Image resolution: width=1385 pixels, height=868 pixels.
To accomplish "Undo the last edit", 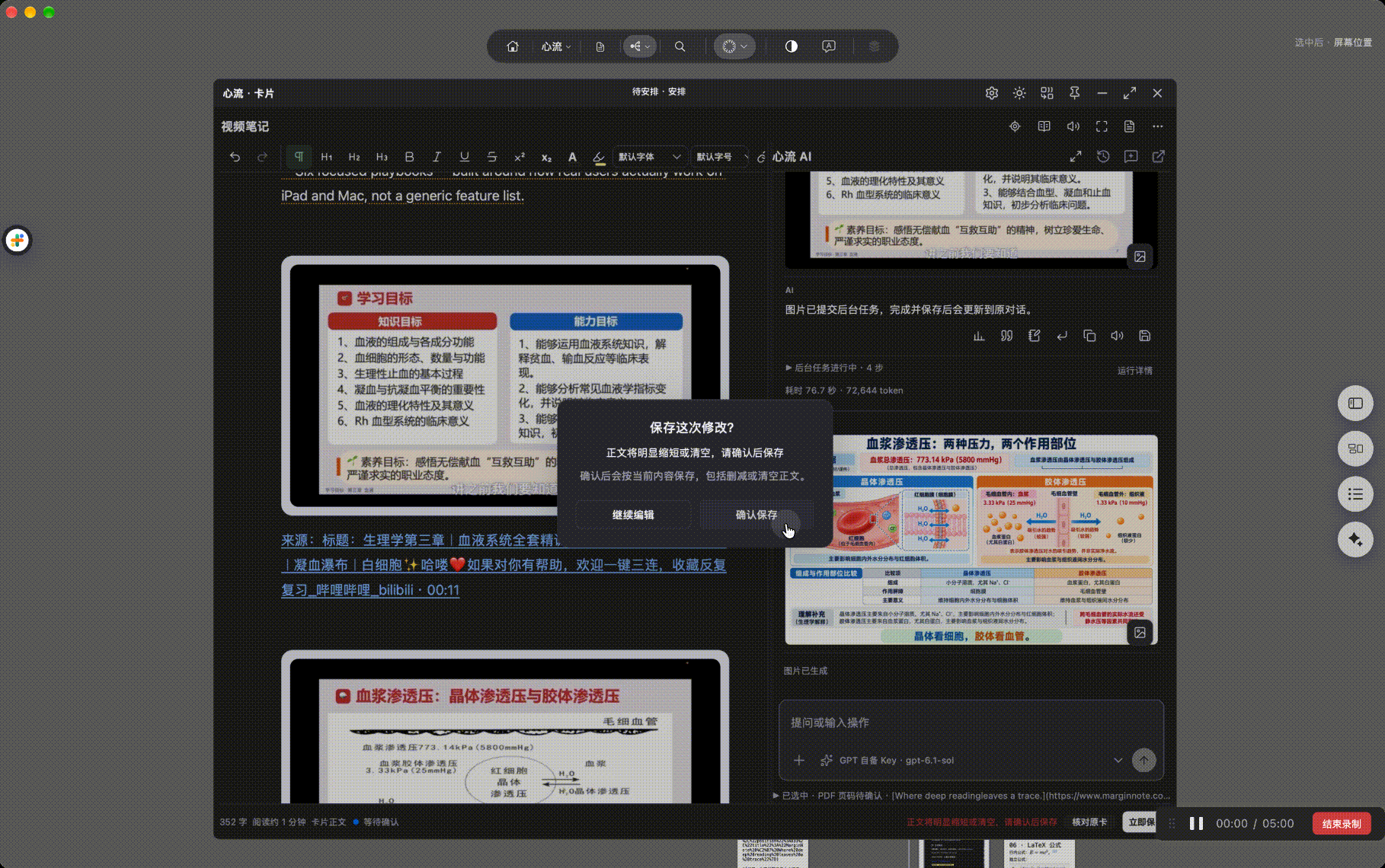I will (235, 157).
